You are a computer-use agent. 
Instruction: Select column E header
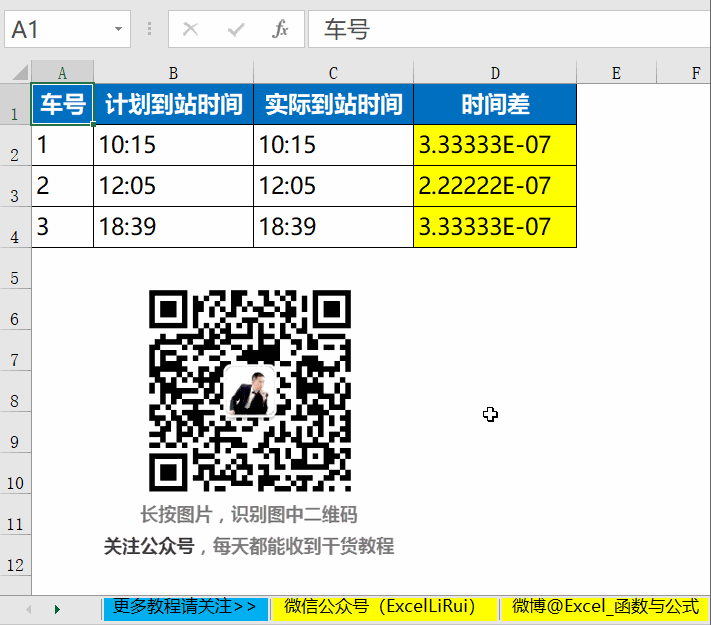click(x=617, y=73)
